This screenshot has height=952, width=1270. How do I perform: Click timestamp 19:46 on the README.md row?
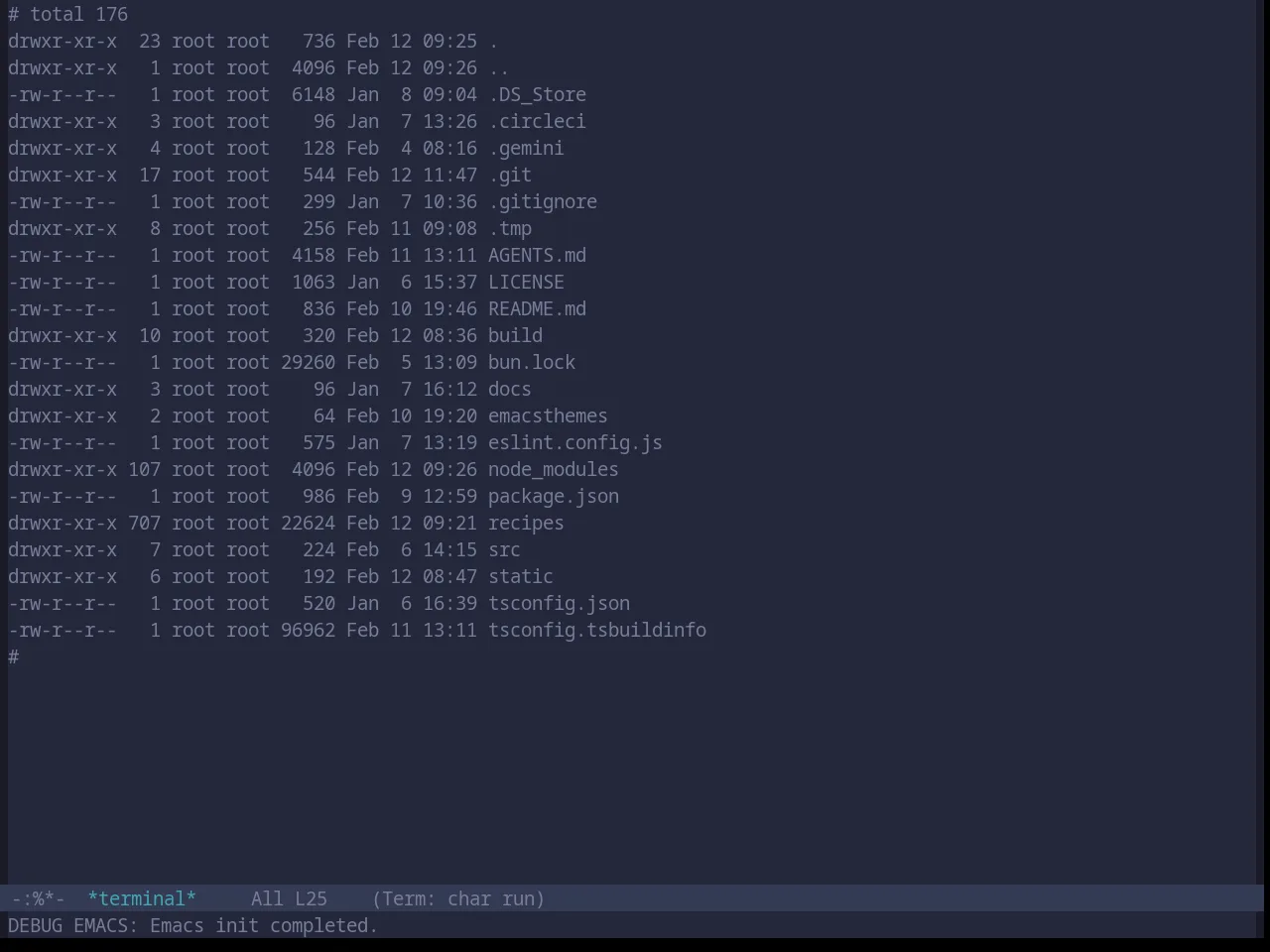coord(449,308)
